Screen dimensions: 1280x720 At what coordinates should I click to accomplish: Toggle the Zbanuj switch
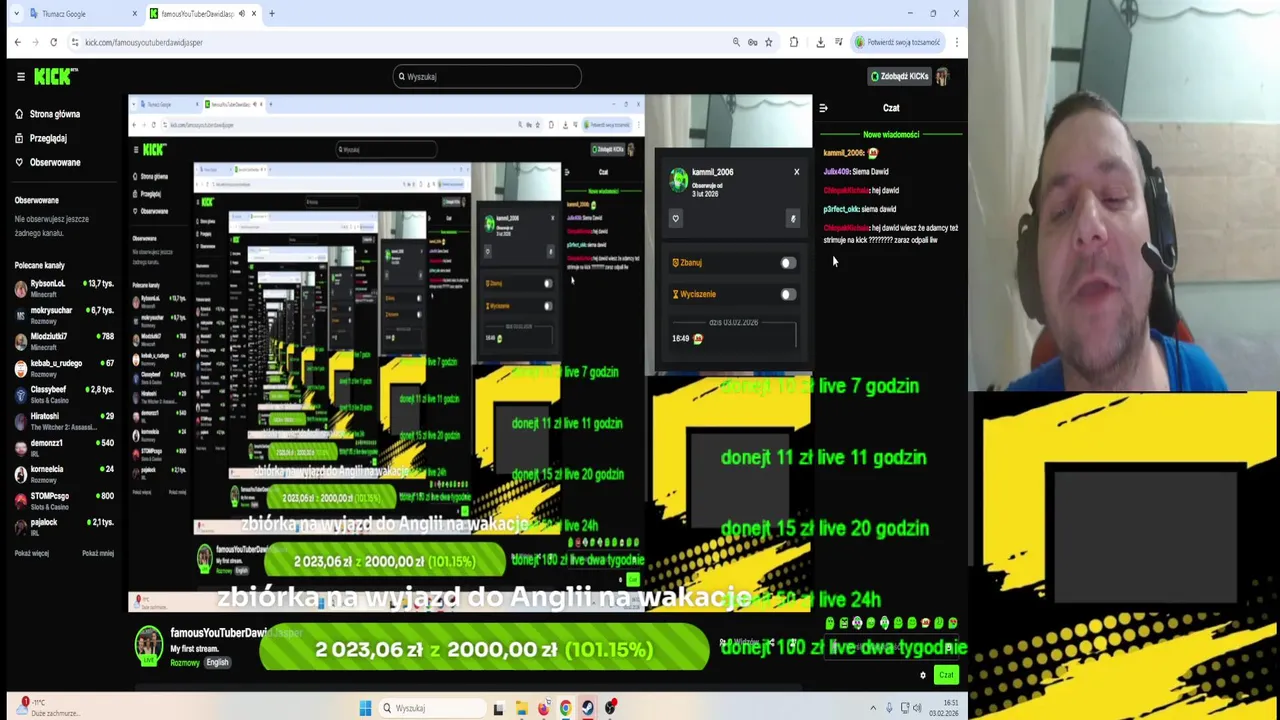pyautogui.click(x=788, y=263)
